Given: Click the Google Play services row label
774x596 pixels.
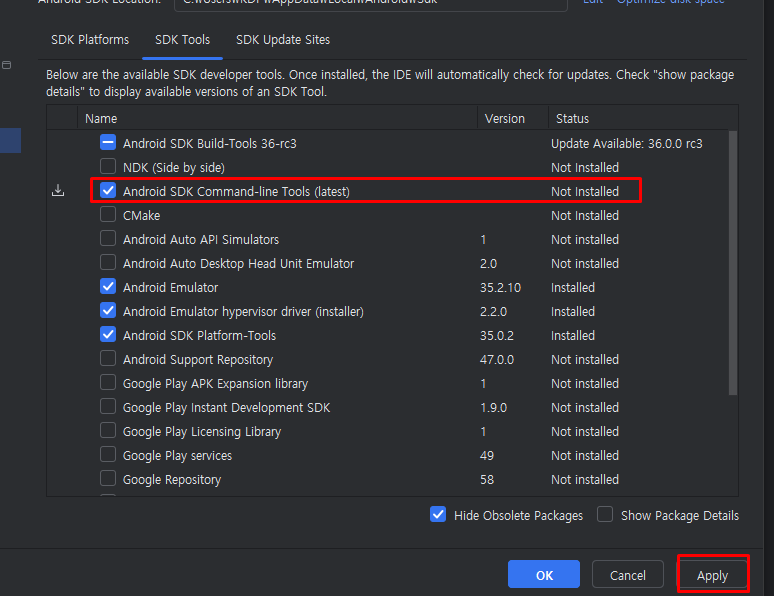Looking at the screenshot, I should [x=177, y=455].
